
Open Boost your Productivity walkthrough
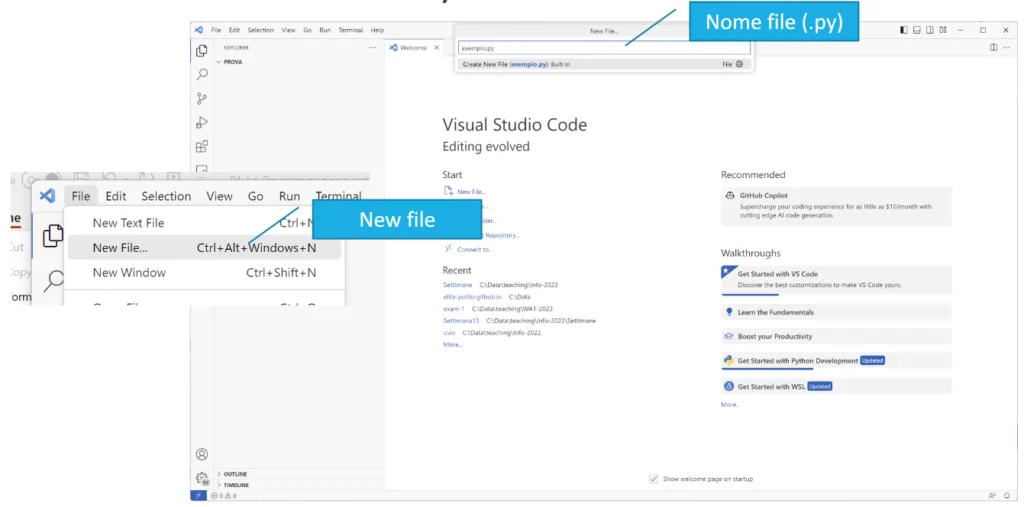click(836, 336)
